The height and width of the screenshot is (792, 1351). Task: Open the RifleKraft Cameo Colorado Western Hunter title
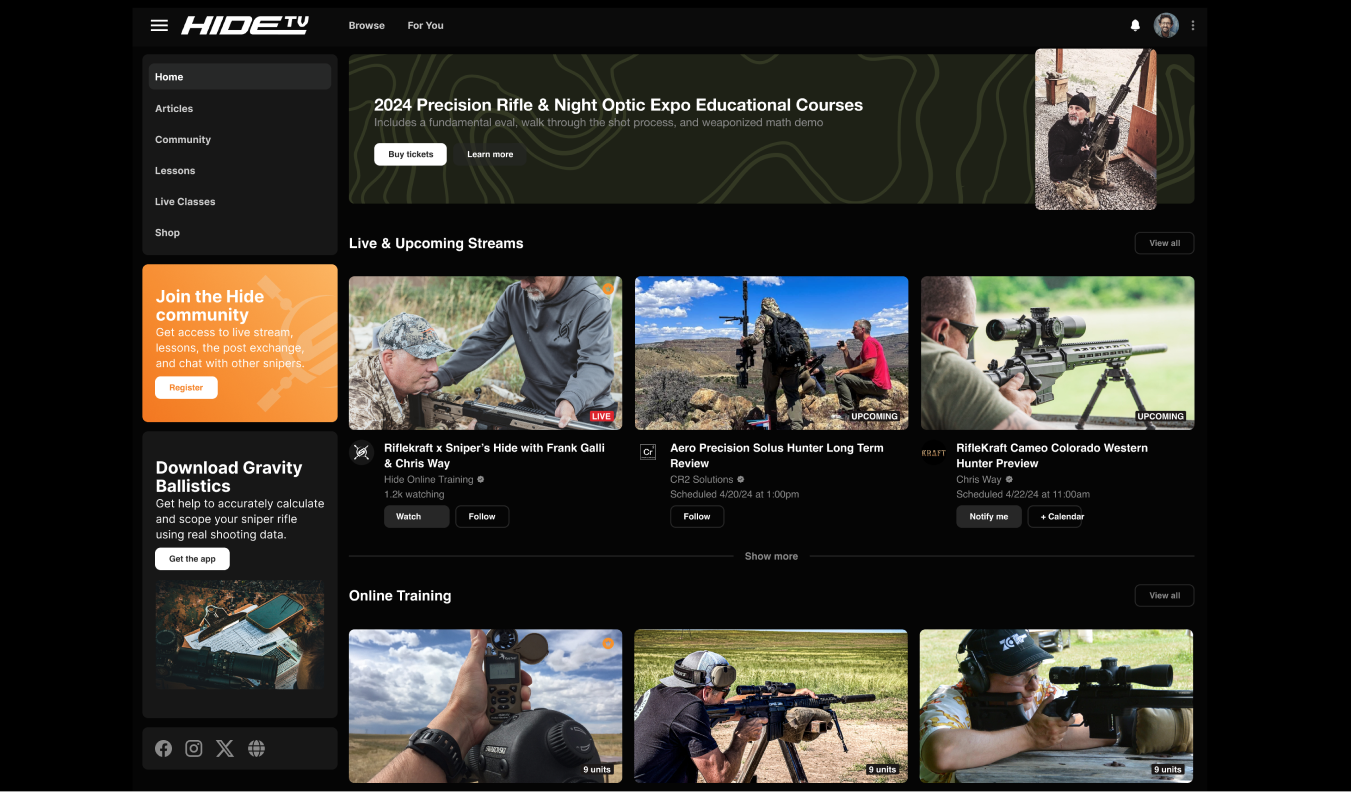1052,456
